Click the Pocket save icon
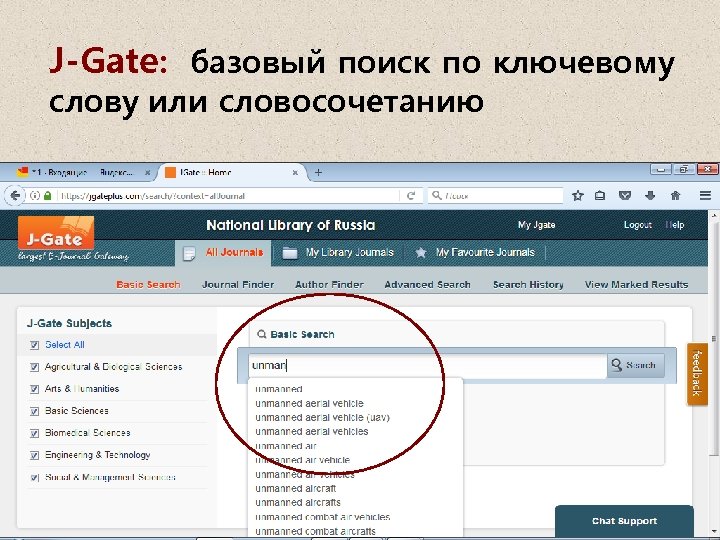Viewport: 720px width, 540px height. click(x=624, y=196)
